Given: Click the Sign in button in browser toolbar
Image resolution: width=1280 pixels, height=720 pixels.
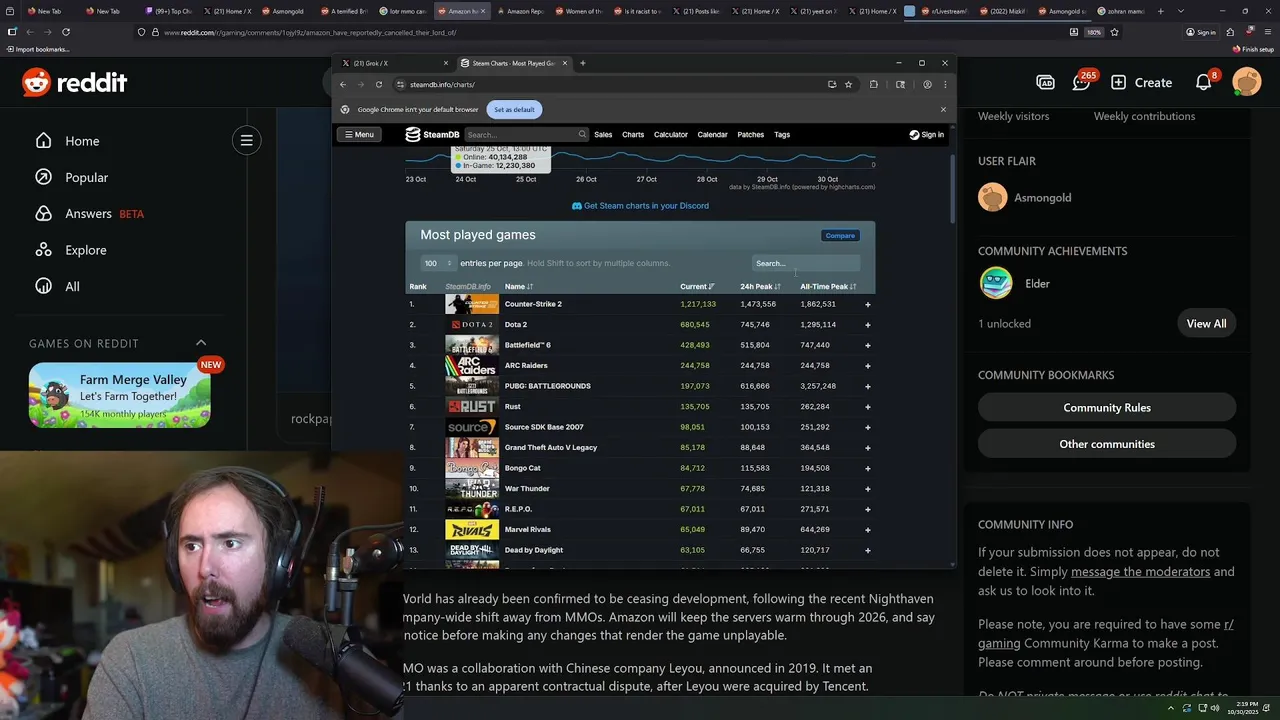Looking at the screenshot, I should [x=1201, y=32].
